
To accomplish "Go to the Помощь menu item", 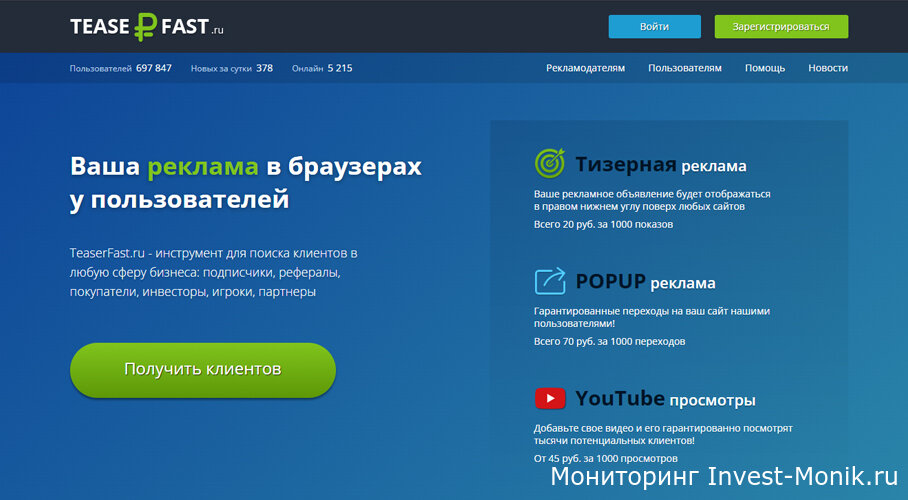I will (764, 68).
